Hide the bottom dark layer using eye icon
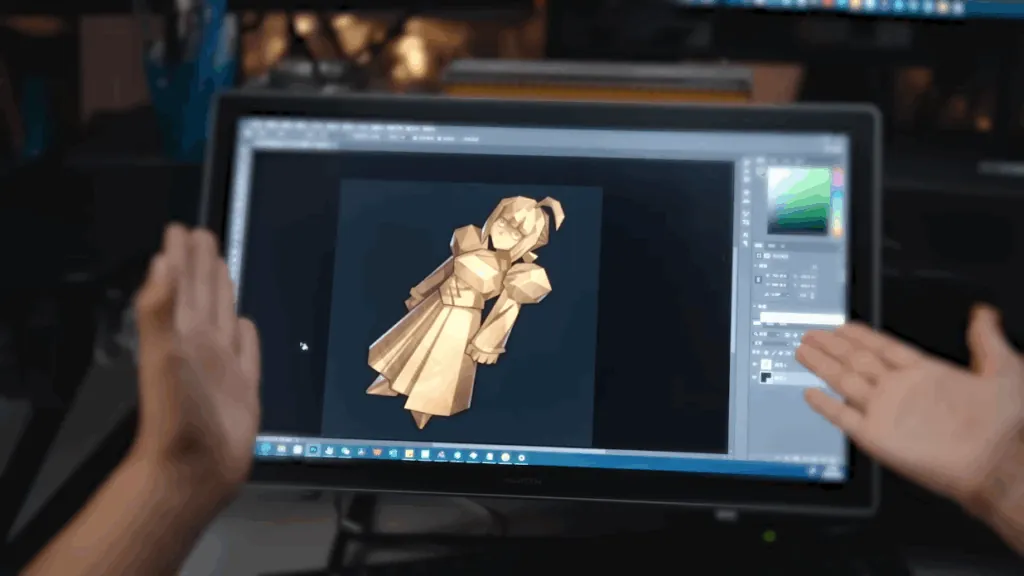This screenshot has width=1024, height=576. pos(756,377)
